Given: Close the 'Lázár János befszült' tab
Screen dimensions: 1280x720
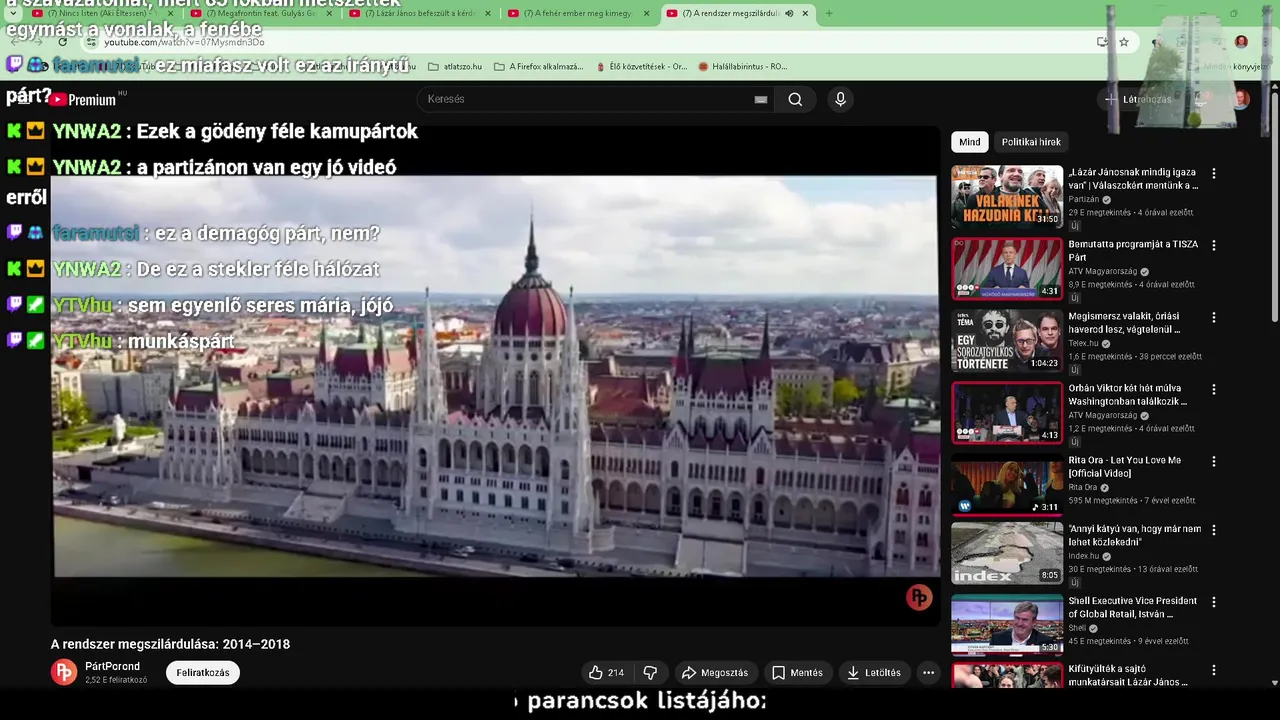Looking at the screenshot, I should tap(488, 13).
